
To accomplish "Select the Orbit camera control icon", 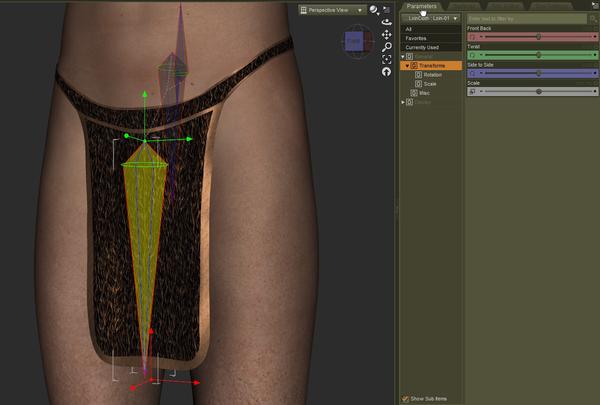I will click(x=386, y=22).
